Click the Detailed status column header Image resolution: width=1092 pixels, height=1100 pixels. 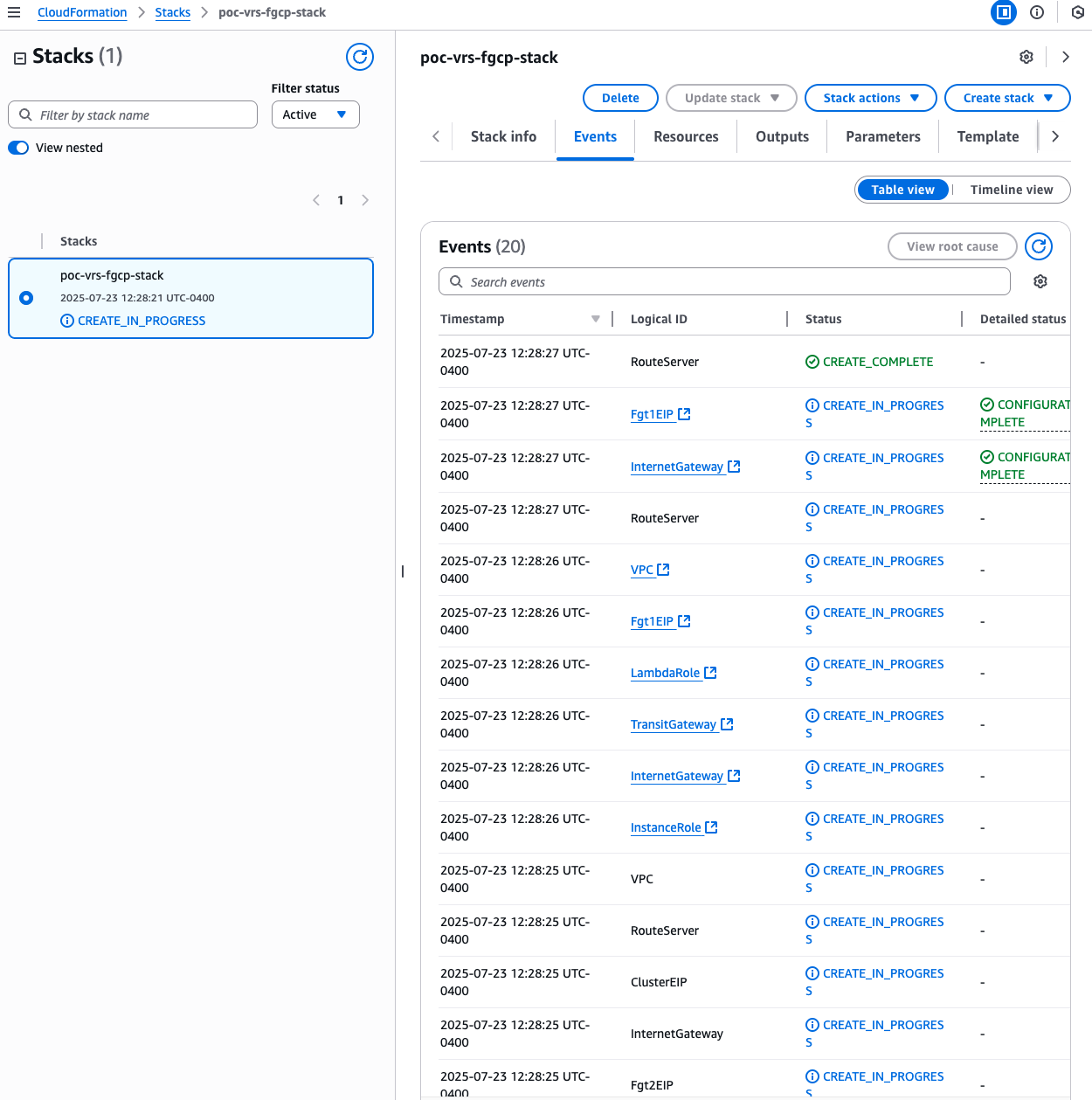1023,319
